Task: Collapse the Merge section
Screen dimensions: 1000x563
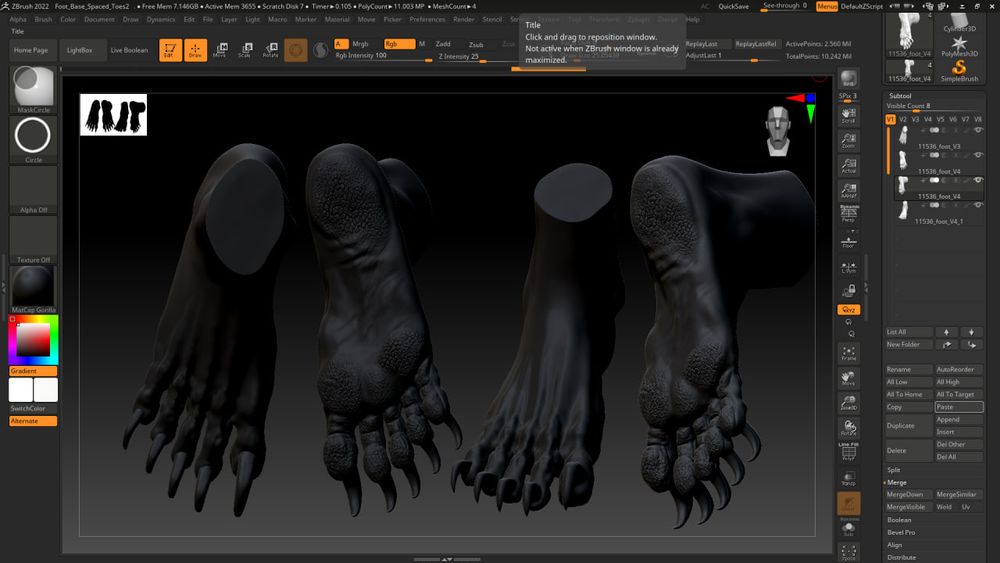Action: pos(896,483)
